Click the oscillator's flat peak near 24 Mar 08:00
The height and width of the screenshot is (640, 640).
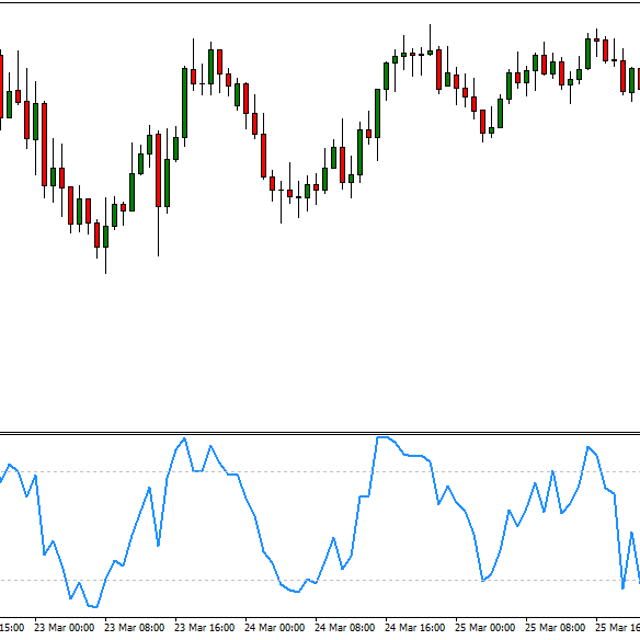(383, 438)
